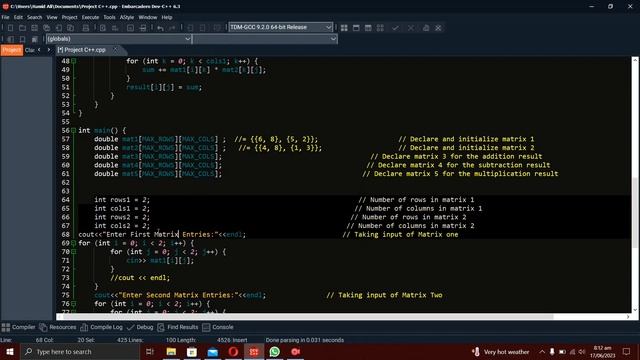640x360 pixels.
Task: Click the Goto line toolbar icon
Action: 143,28
